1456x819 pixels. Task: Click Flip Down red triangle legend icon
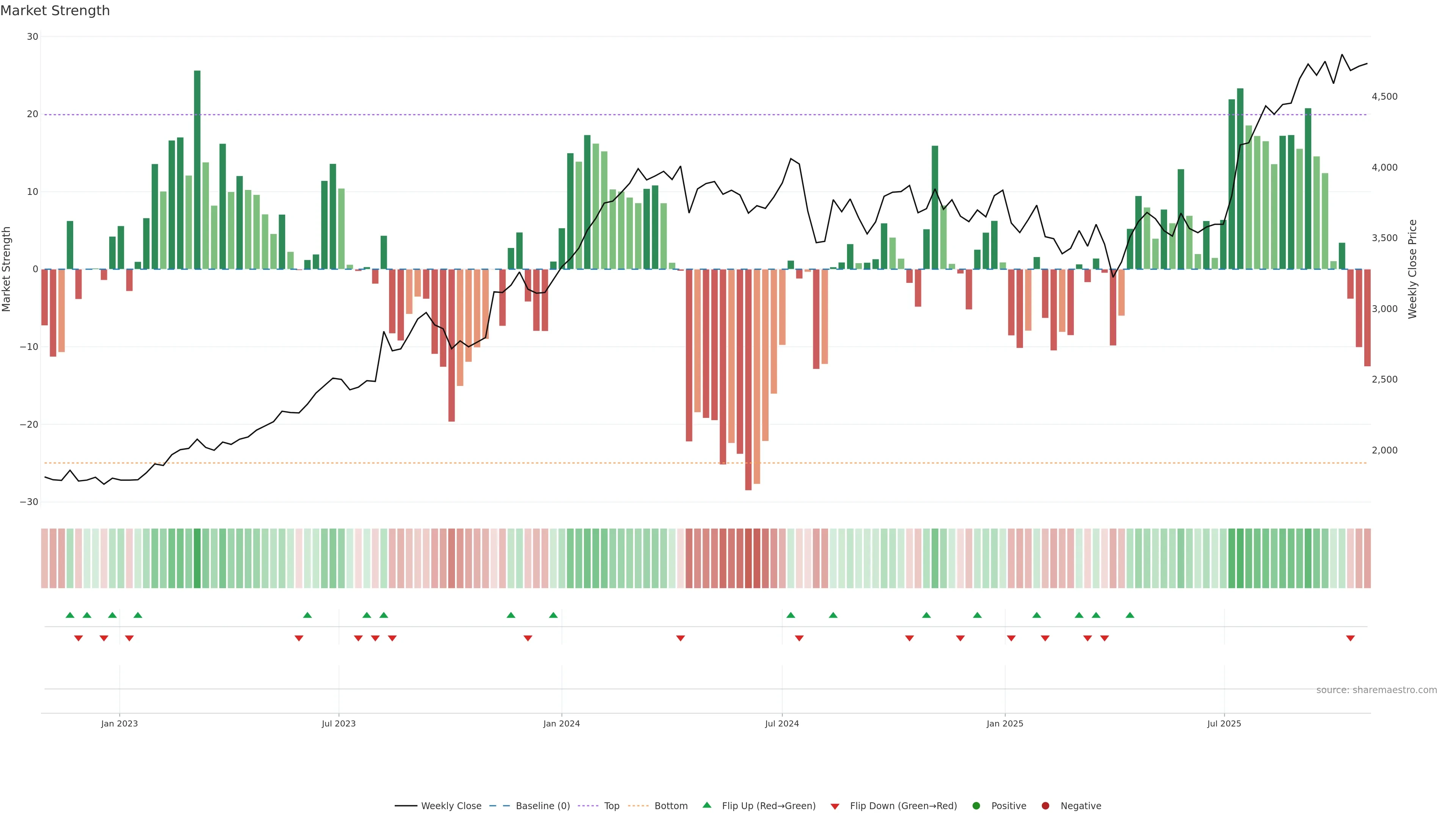[835, 806]
